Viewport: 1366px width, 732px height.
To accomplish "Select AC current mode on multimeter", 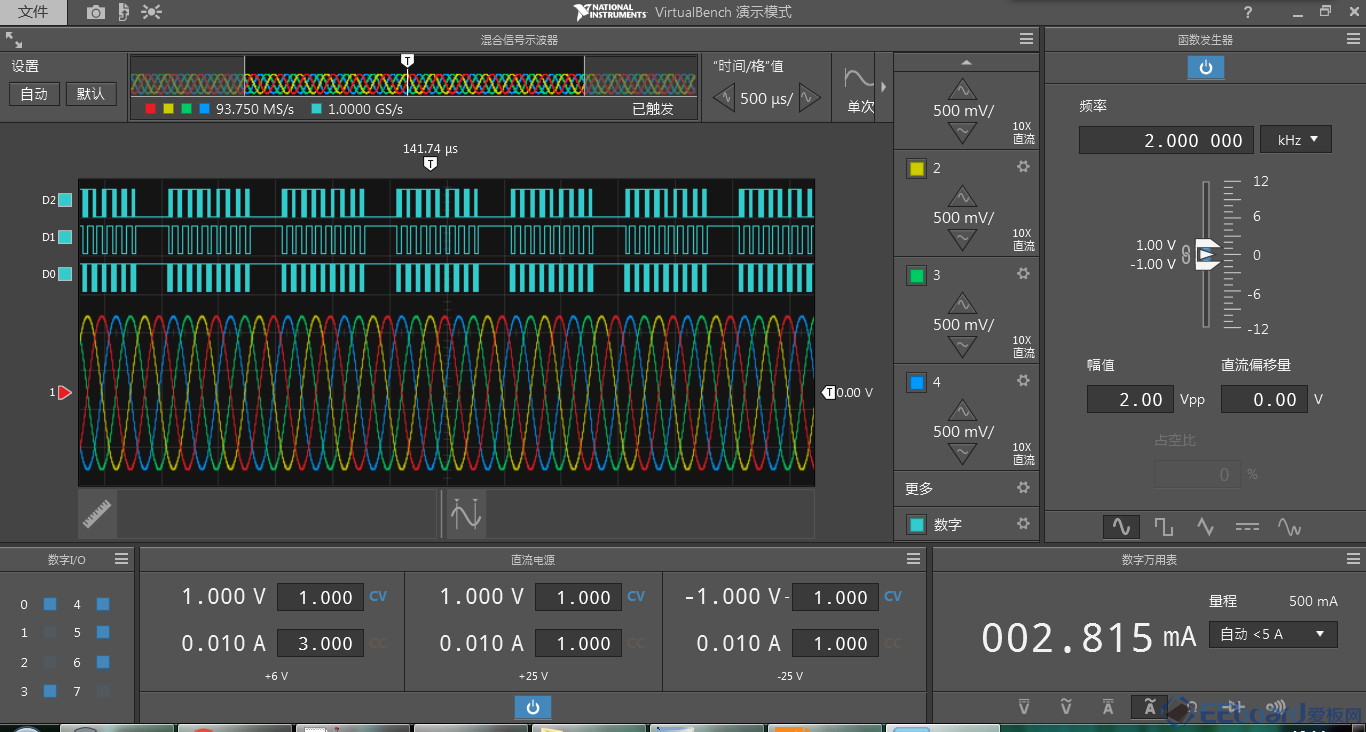I will pyautogui.click(x=1150, y=707).
